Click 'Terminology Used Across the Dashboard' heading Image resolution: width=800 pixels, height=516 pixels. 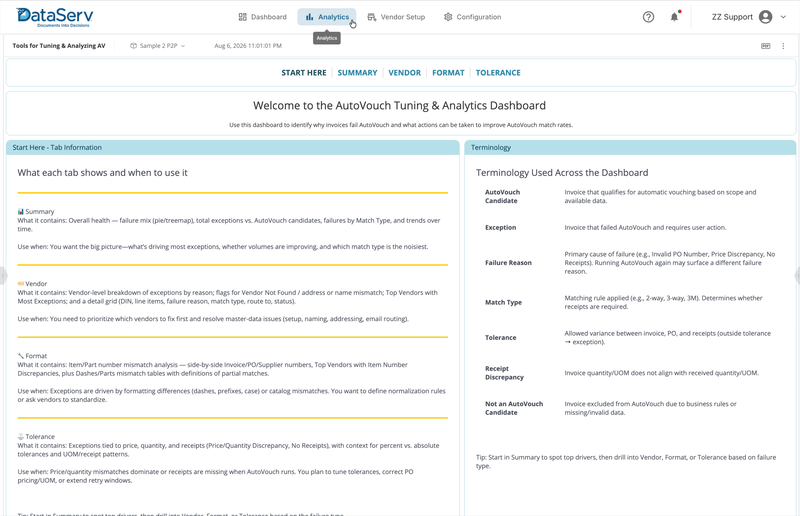(562, 173)
